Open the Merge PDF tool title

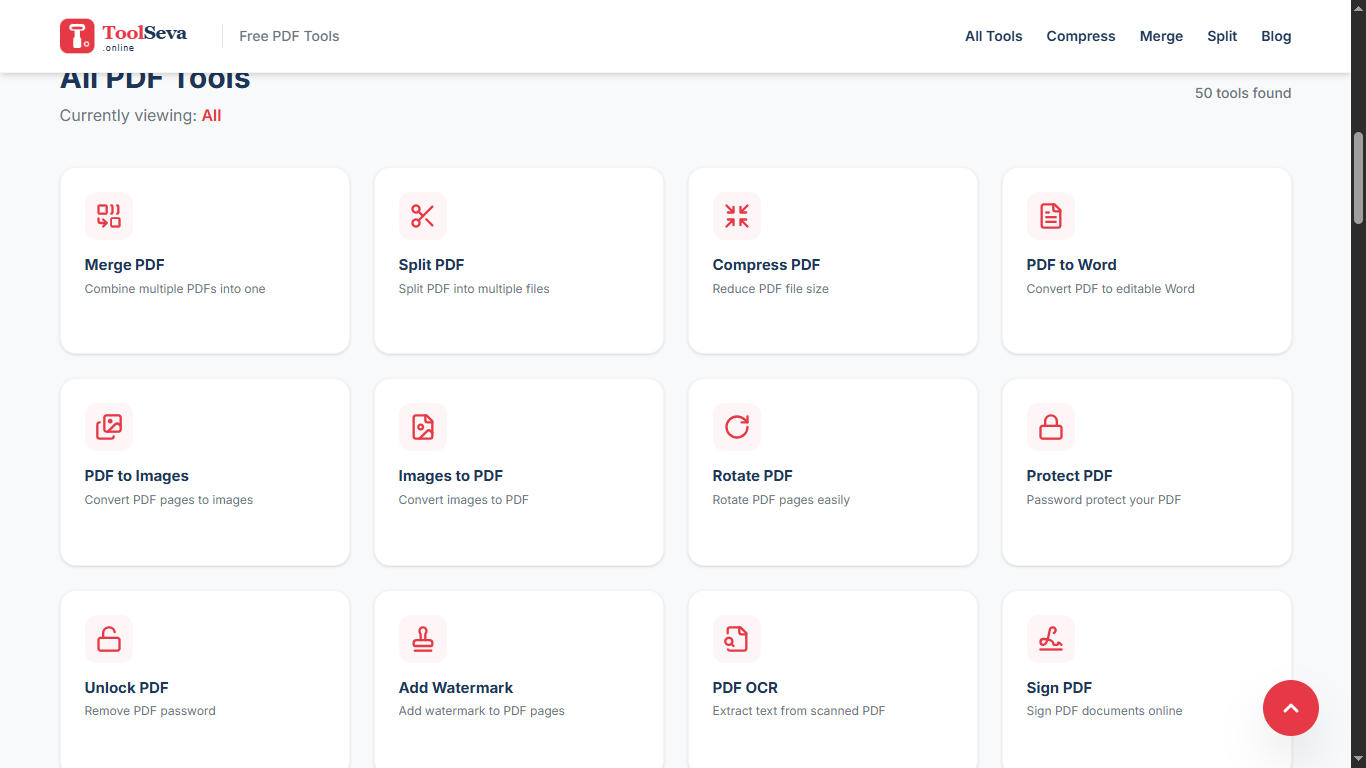(x=125, y=265)
